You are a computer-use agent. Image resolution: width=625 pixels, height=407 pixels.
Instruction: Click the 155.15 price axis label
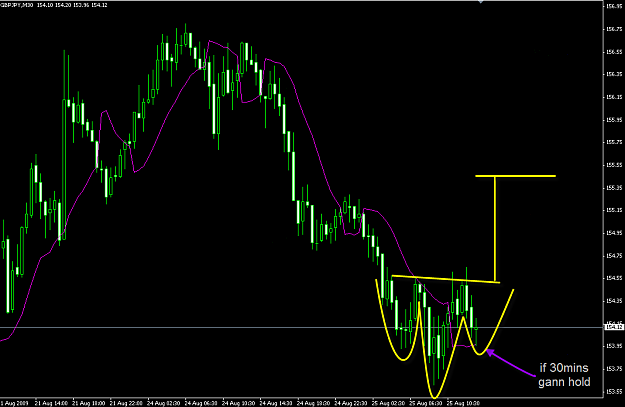(614, 210)
